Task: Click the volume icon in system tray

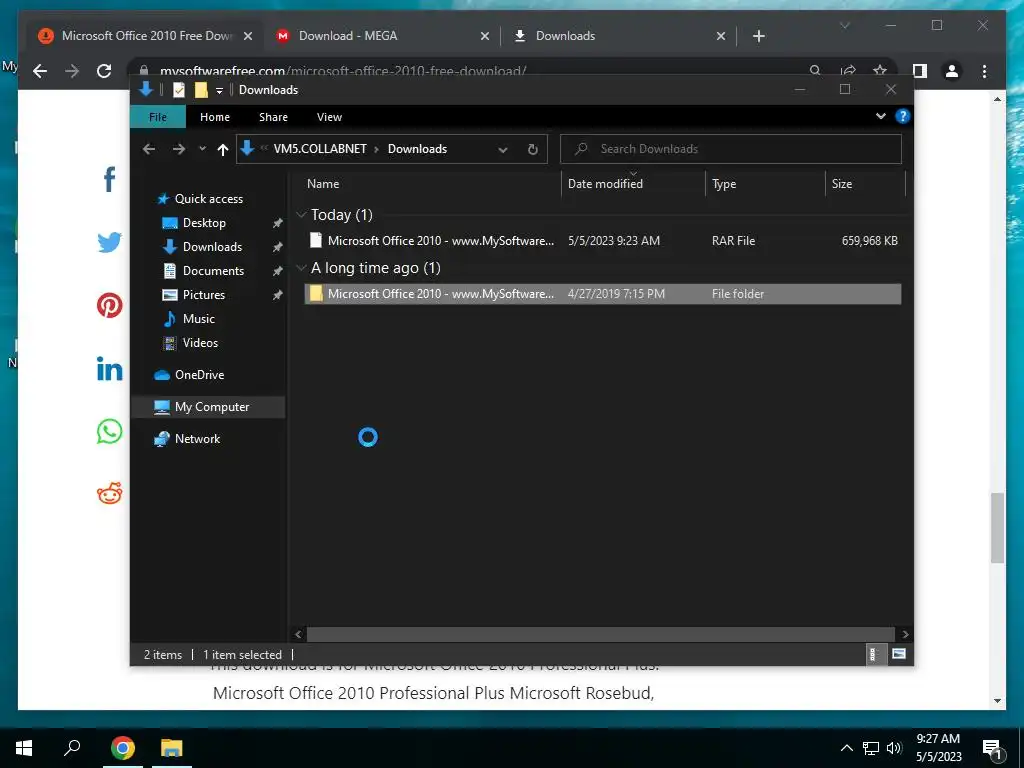Action: click(x=894, y=748)
